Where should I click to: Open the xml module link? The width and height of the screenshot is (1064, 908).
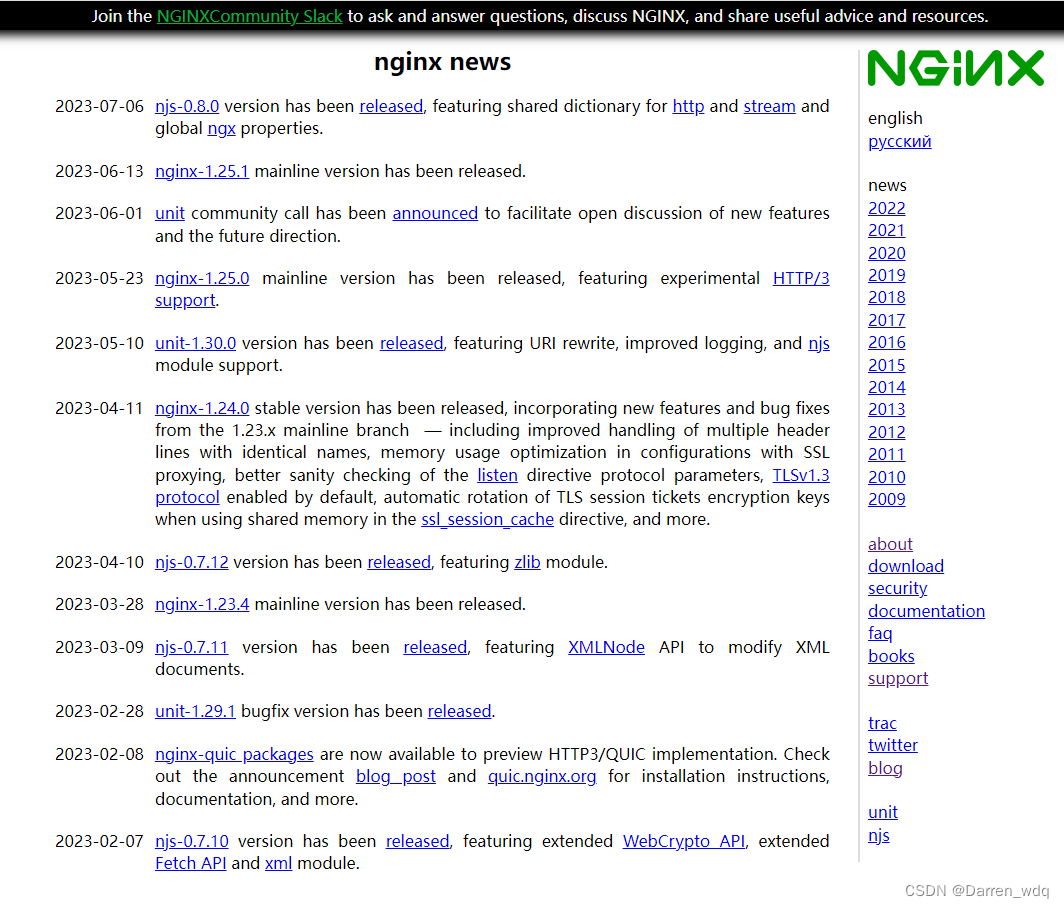pos(278,864)
